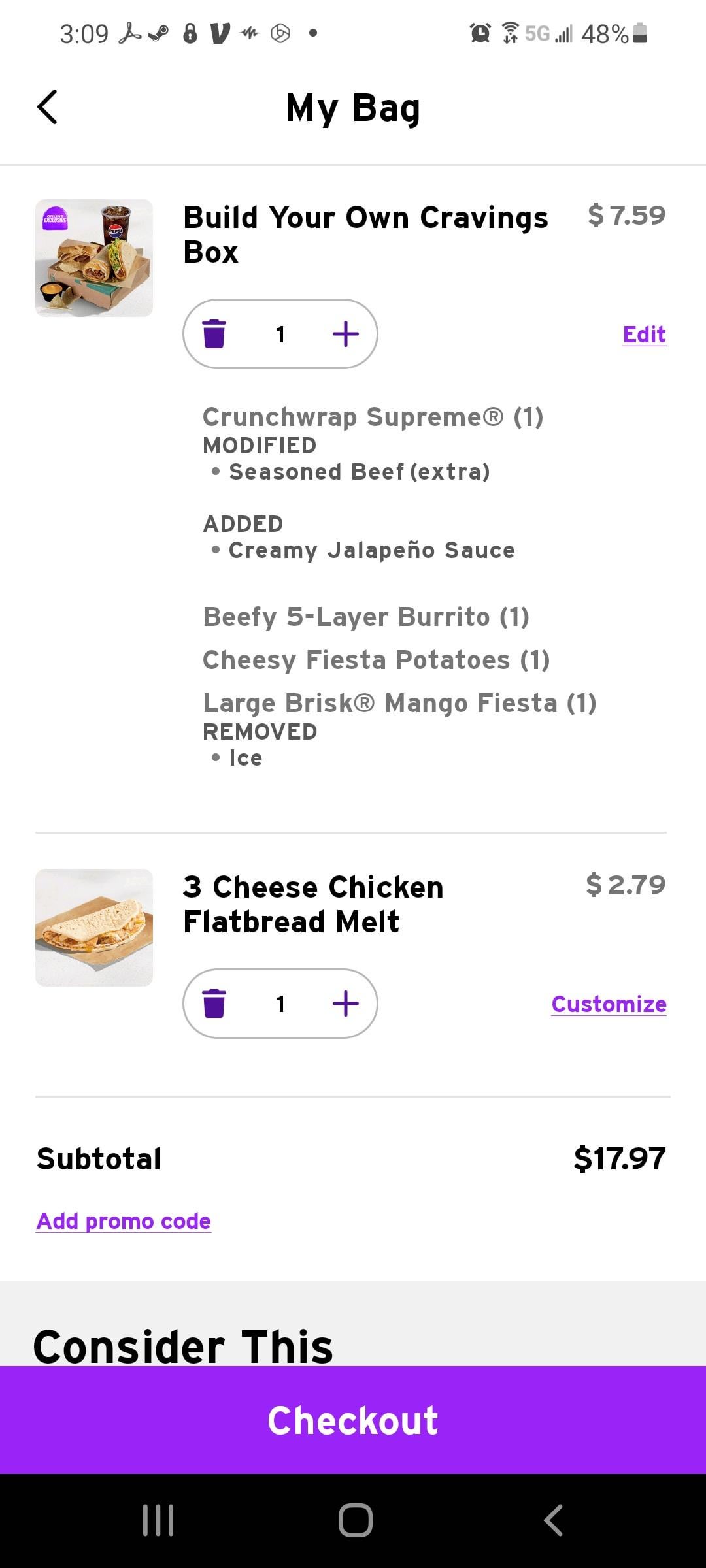Tap Android recent apps navigation icon
Image resolution: width=706 pixels, height=1568 pixels.
coord(158,1520)
